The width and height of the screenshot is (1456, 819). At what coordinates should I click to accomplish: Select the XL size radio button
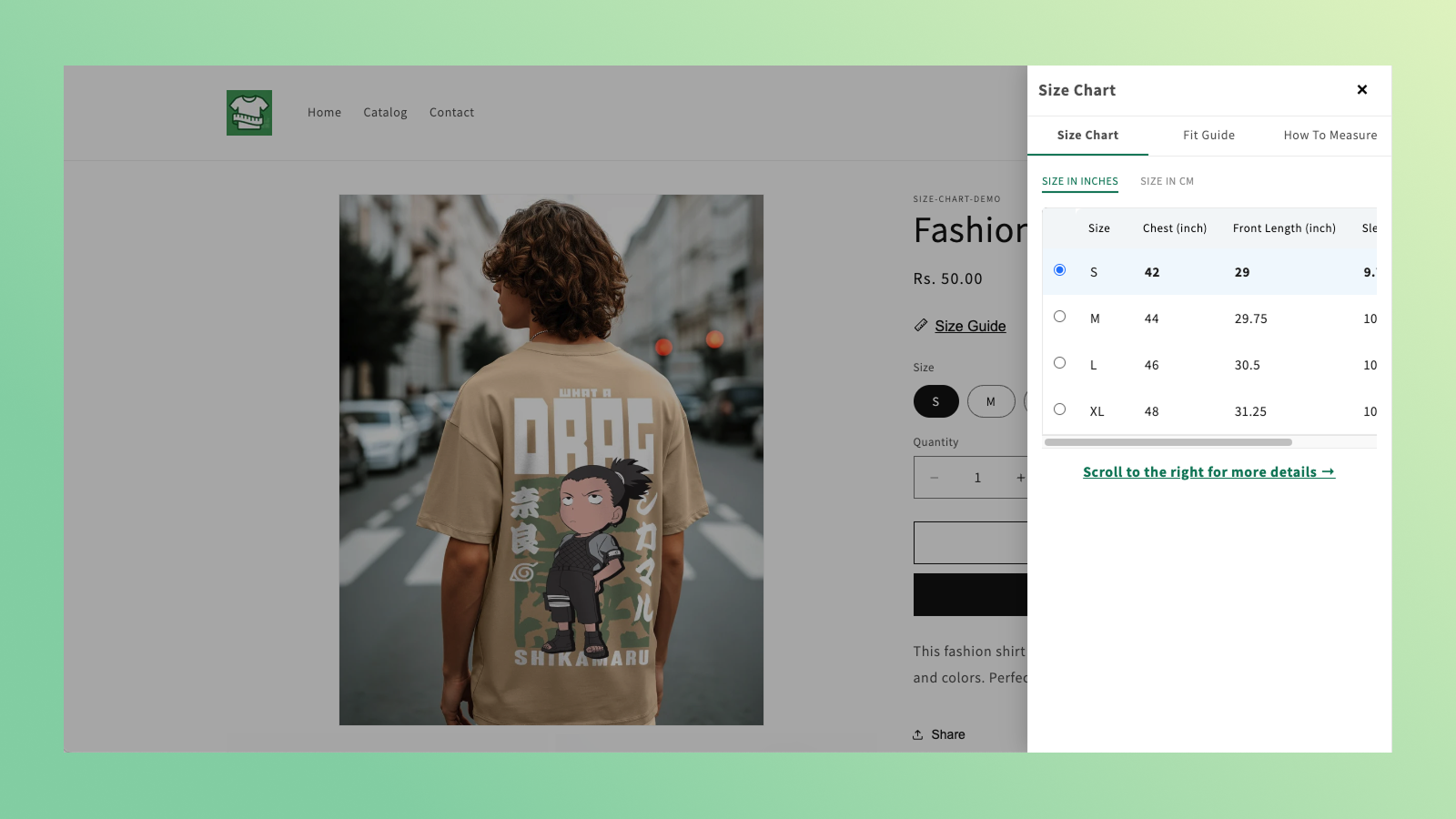pos(1059,409)
